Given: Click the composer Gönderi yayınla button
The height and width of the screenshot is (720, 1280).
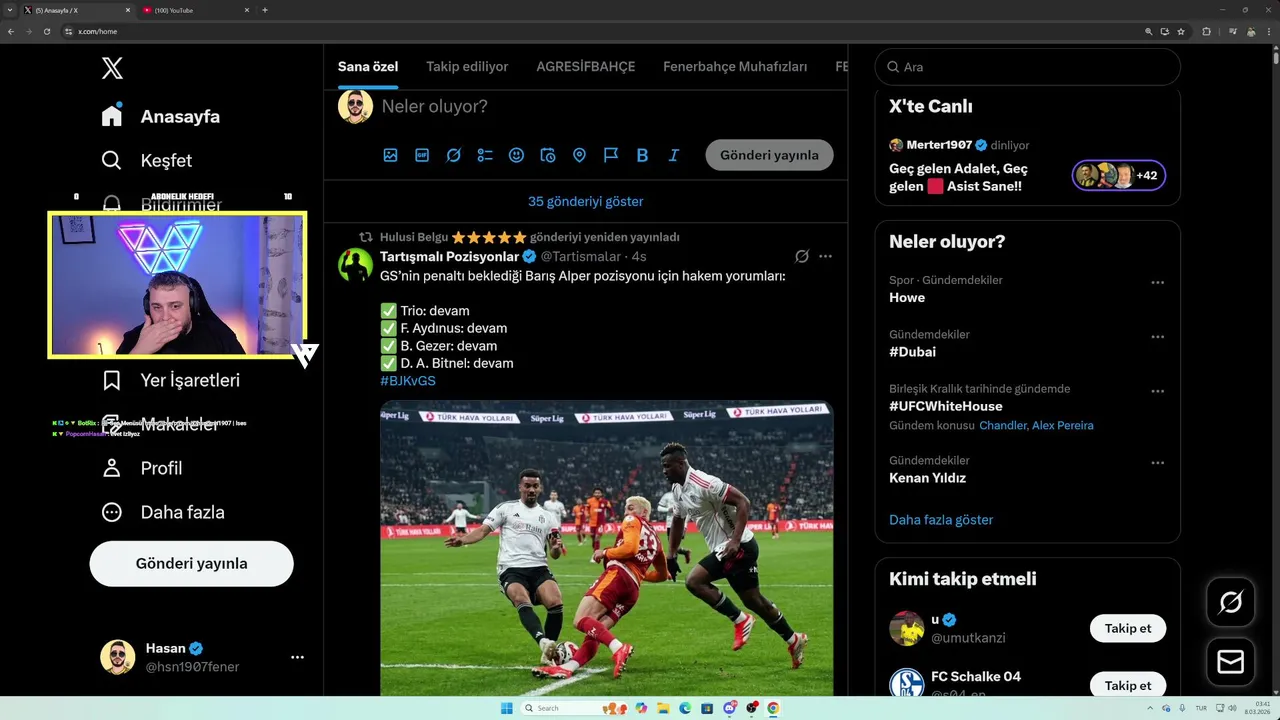Looking at the screenshot, I should pos(769,155).
